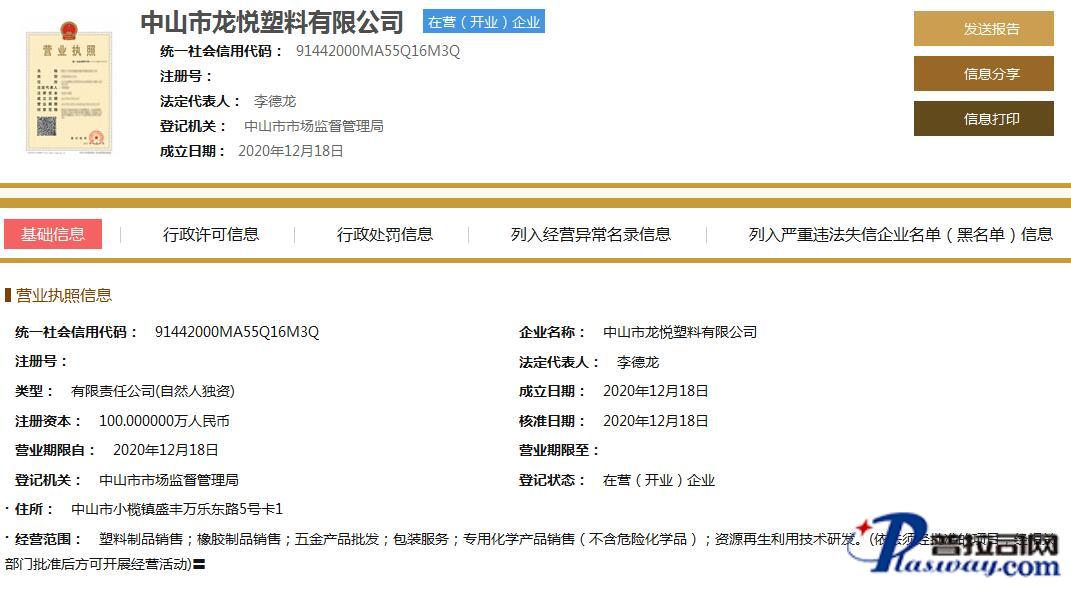The image size is (1071, 589).
Task: View the 列入经营异常名录信息 tab
Action: coord(590,234)
